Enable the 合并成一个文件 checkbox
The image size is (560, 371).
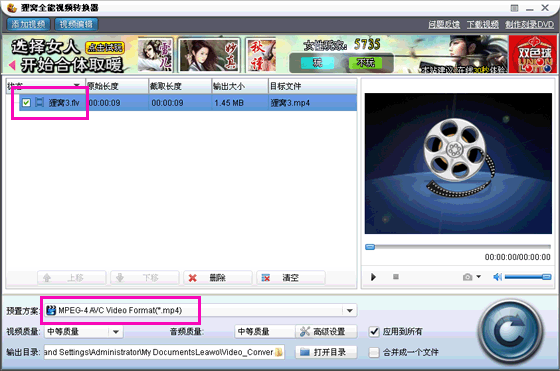coord(374,352)
